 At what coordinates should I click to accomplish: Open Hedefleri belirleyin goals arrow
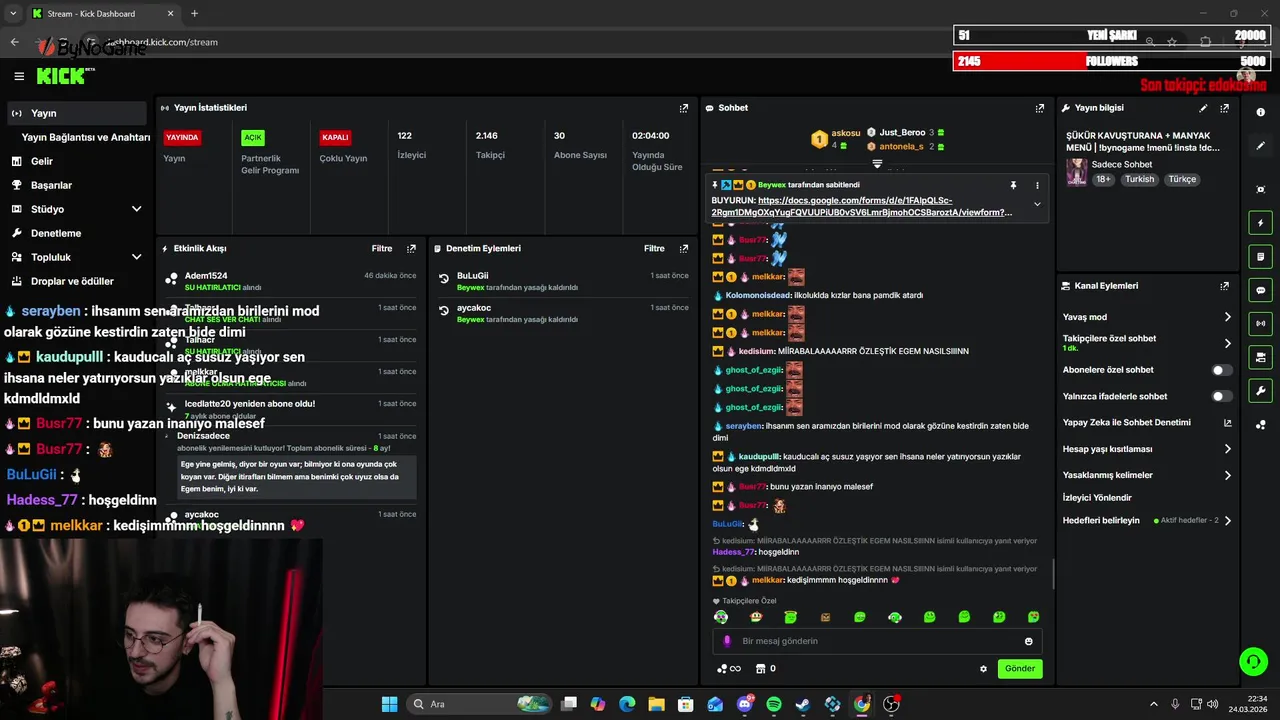[x=1227, y=521]
